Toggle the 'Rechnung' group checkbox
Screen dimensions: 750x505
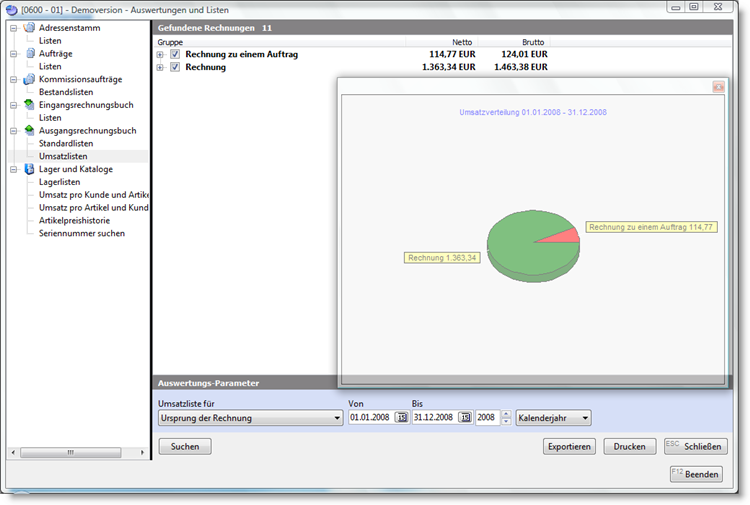175,67
